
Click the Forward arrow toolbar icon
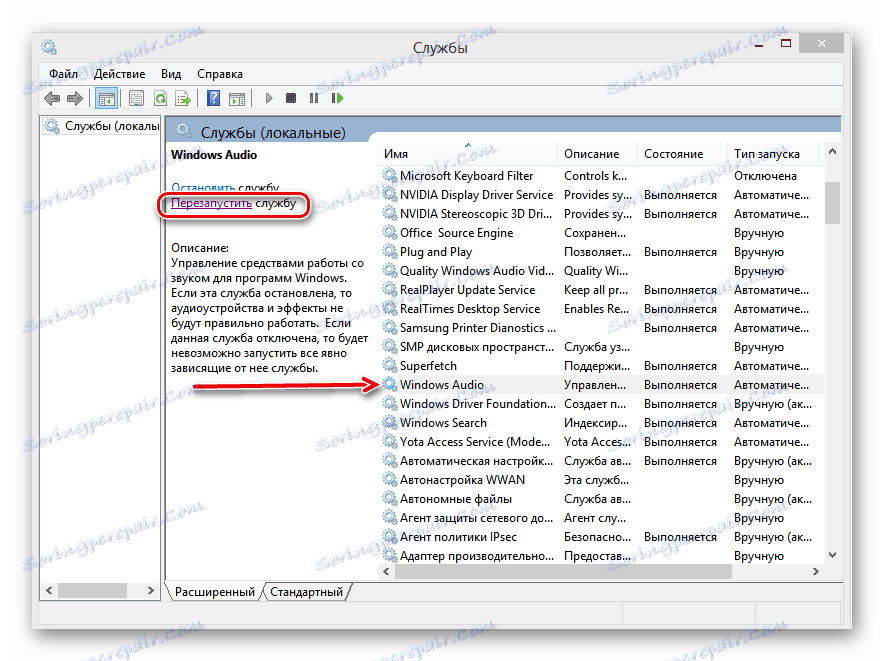pos(74,99)
